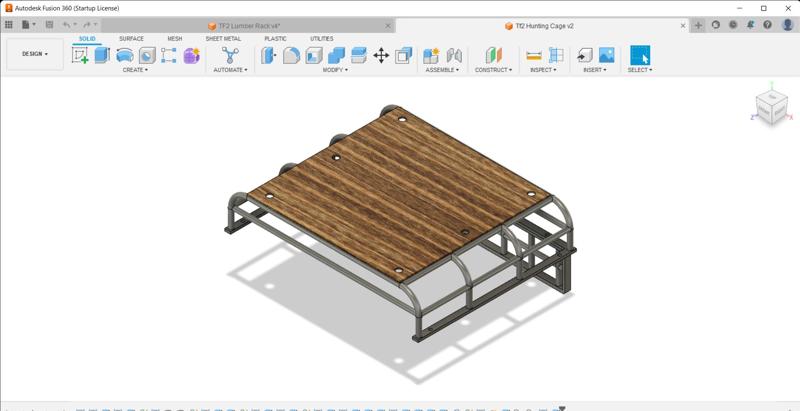800x411 pixels.
Task: Switch to the SURFACE tab
Action: pos(131,39)
